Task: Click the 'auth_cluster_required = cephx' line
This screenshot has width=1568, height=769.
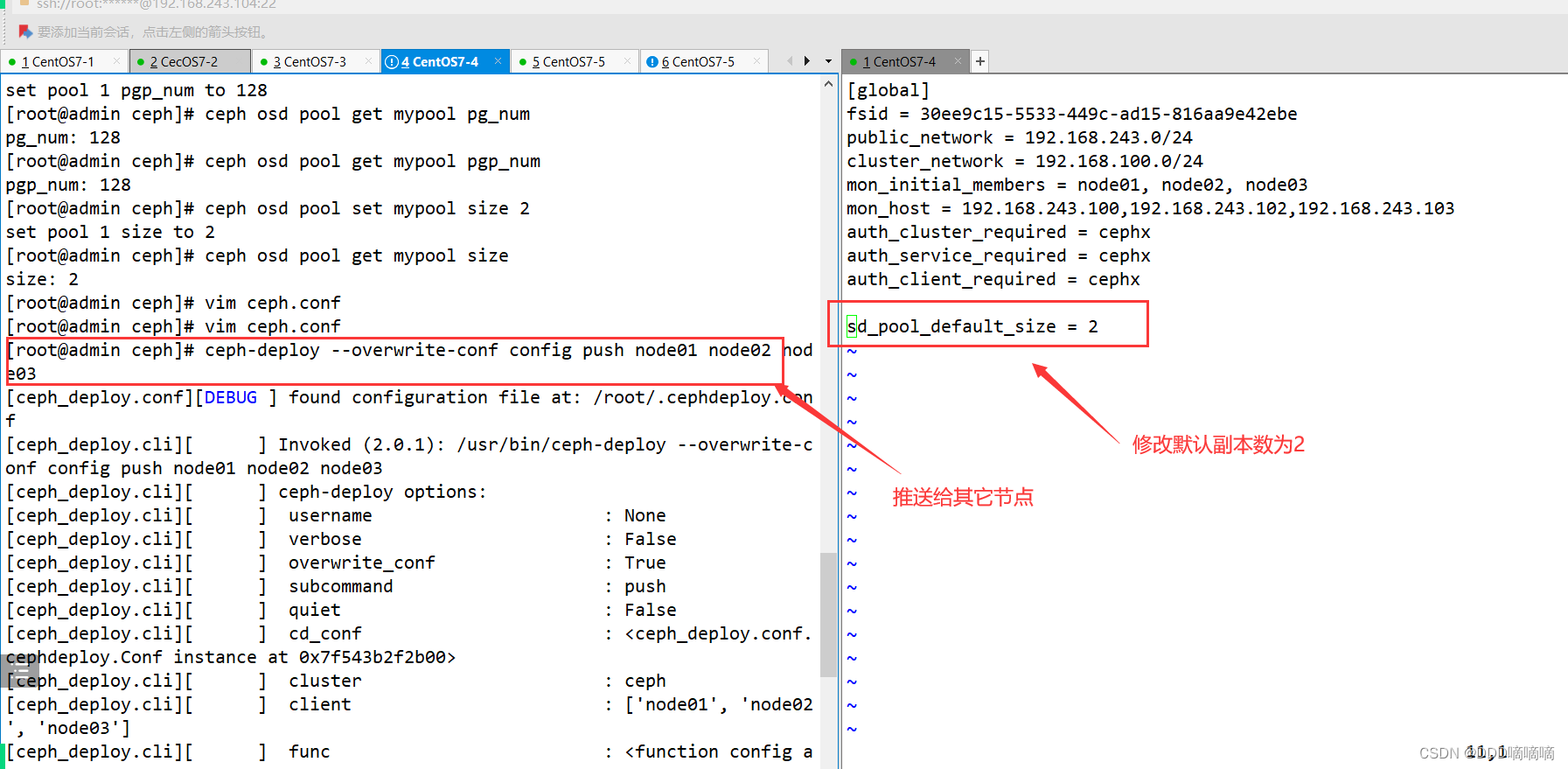Action: [998, 232]
